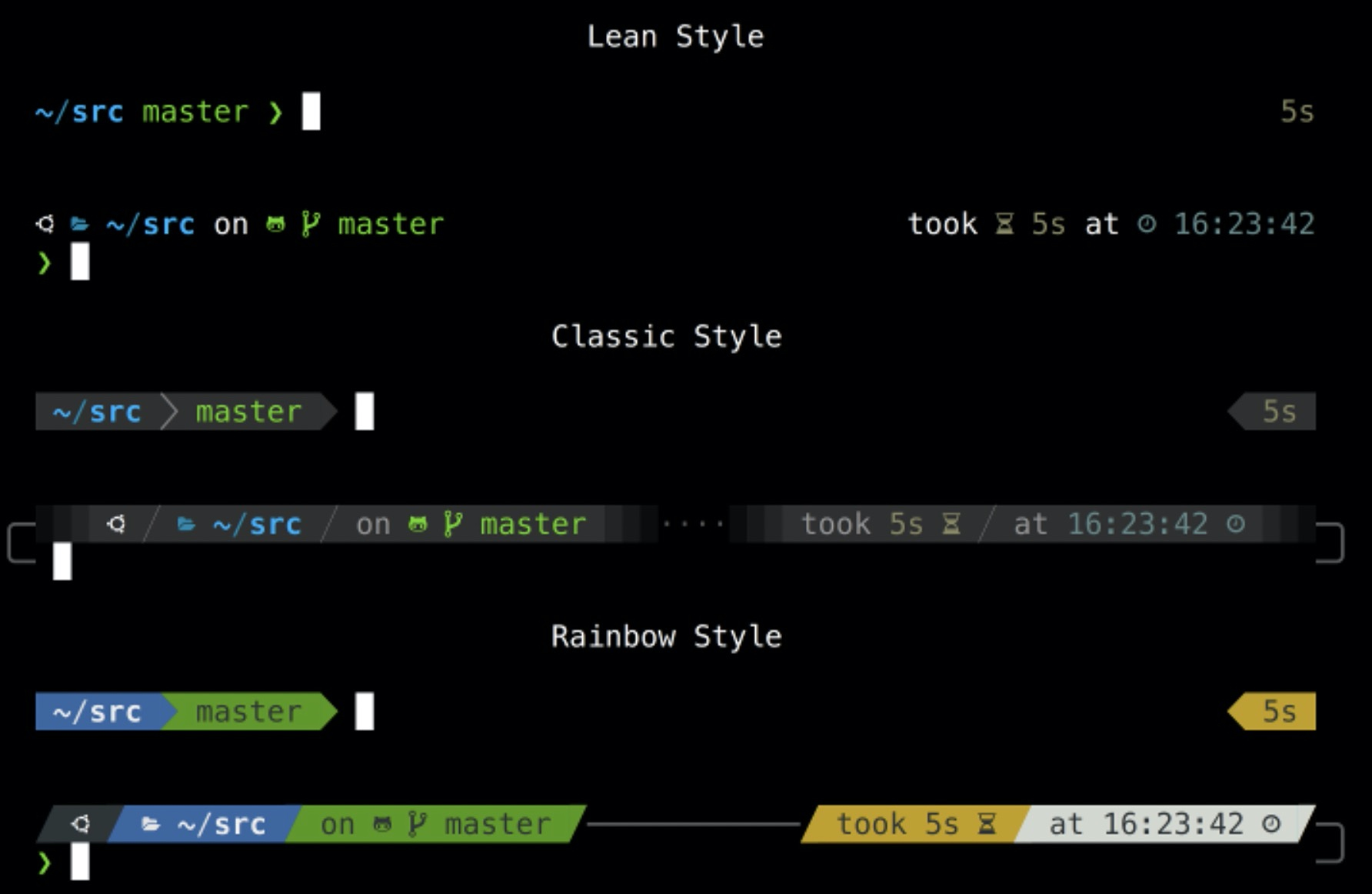Click the GitHub cat icon in Lean two-line prompt
Image resolution: width=1372 pixels, height=894 pixels.
275,224
